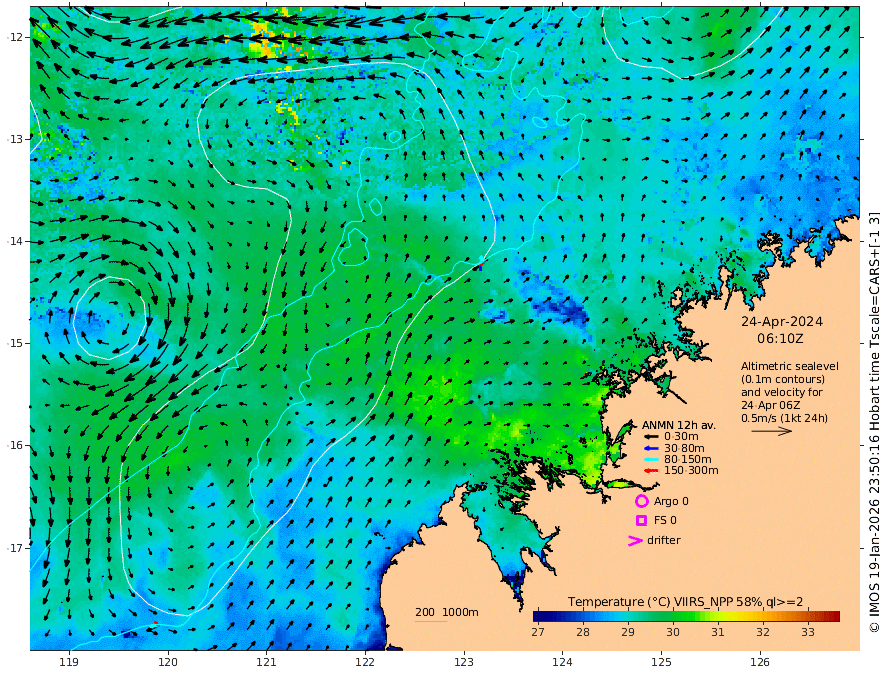Click the latitude axis label -14
This screenshot has width=880, height=680.
[15, 241]
